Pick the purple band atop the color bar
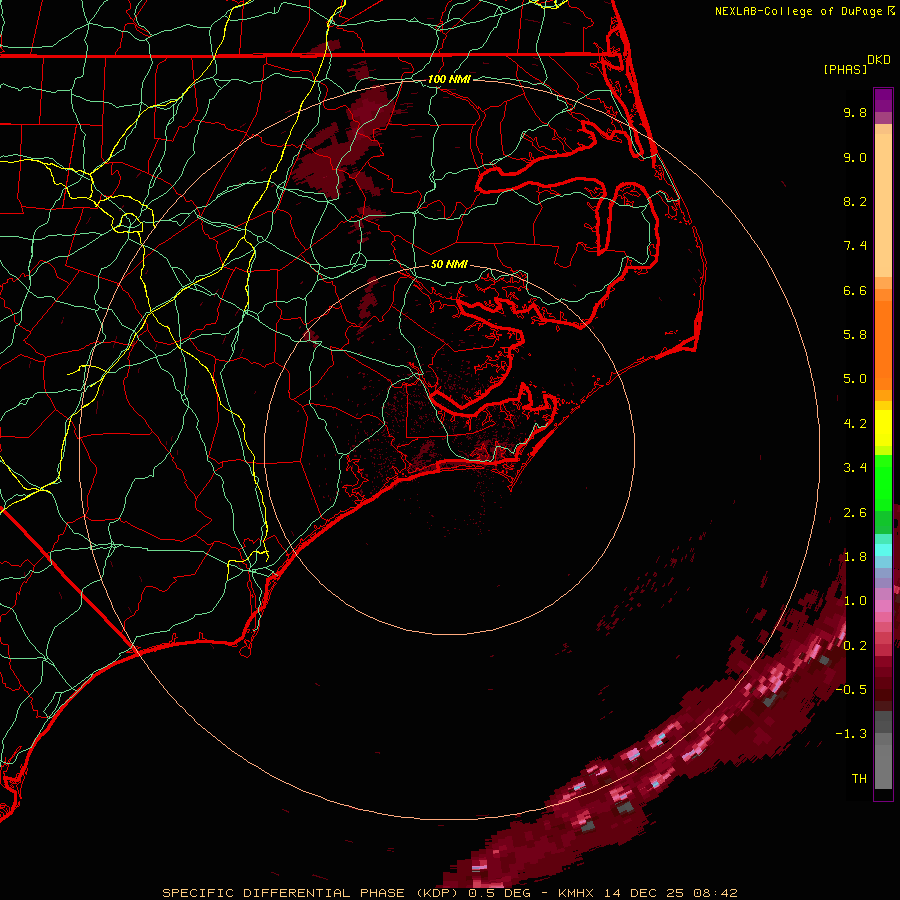 point(883,100)
